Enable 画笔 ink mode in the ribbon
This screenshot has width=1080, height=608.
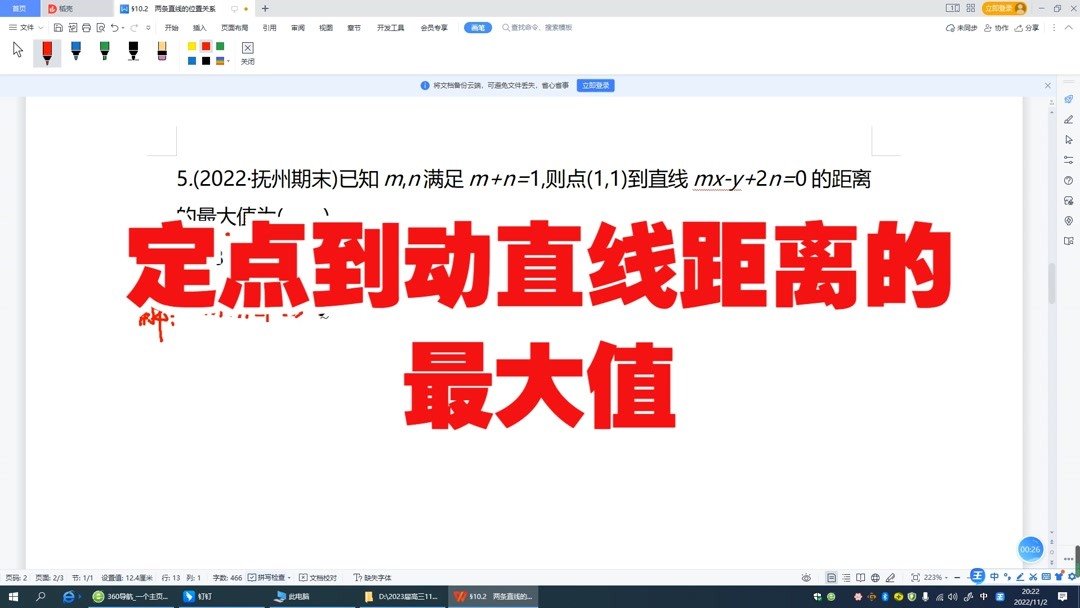click(x=477, y=28)
